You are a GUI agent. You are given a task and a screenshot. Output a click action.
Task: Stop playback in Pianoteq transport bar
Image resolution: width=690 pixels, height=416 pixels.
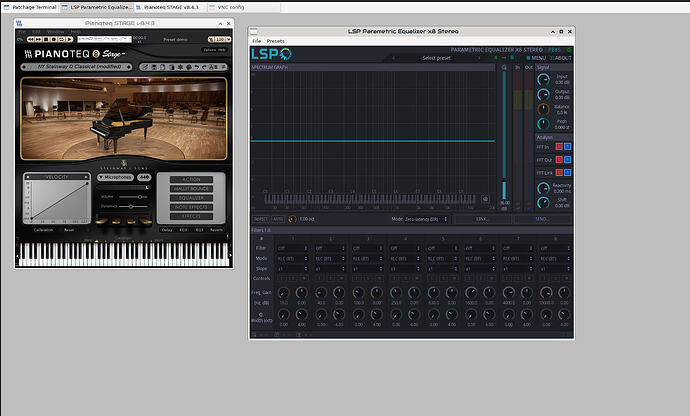[46, 39]
